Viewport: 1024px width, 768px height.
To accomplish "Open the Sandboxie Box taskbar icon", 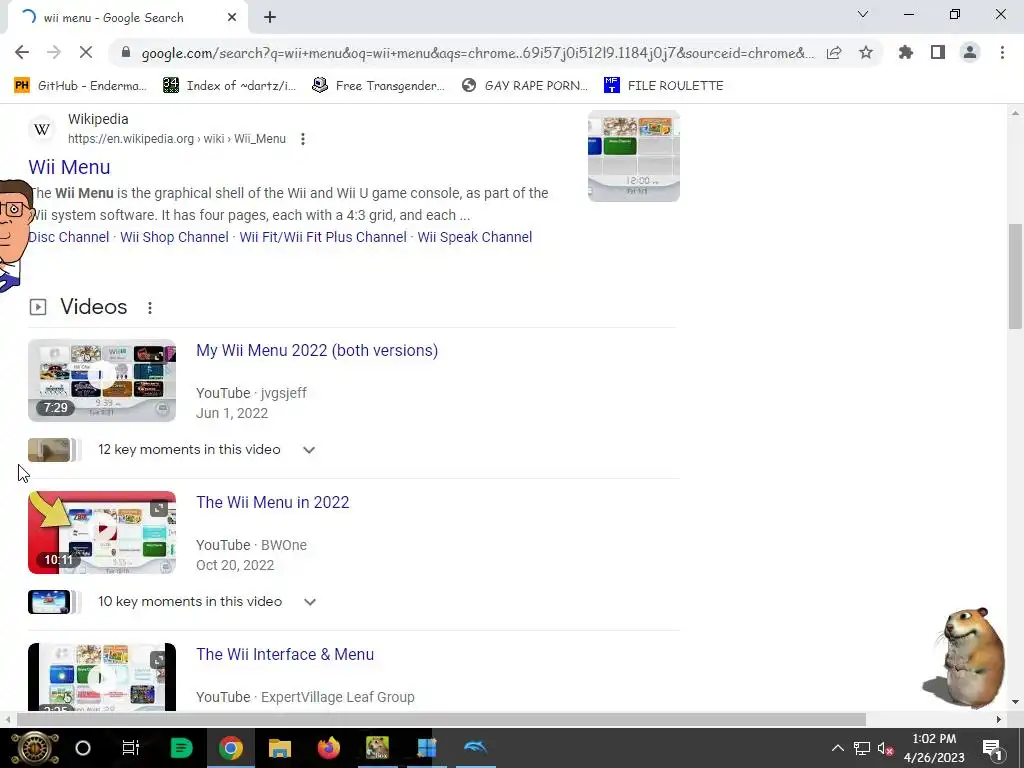I will 377,748.
